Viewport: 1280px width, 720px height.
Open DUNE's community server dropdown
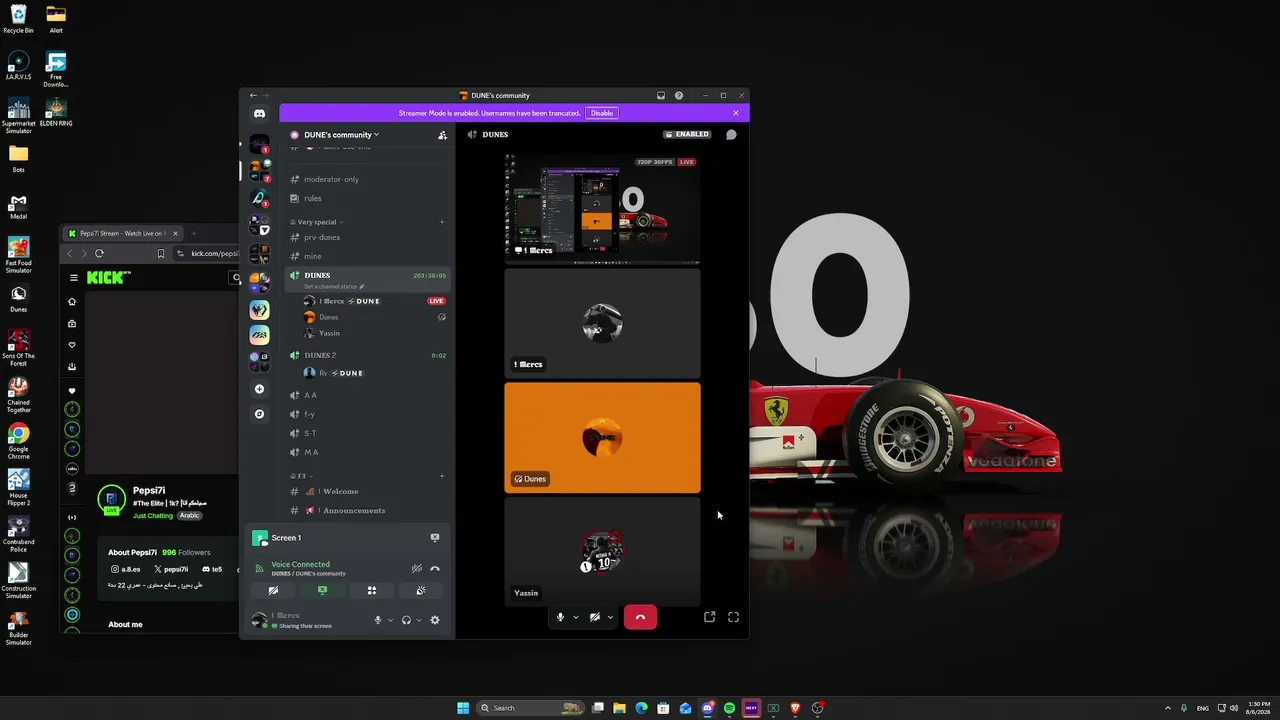pos(341,135)
